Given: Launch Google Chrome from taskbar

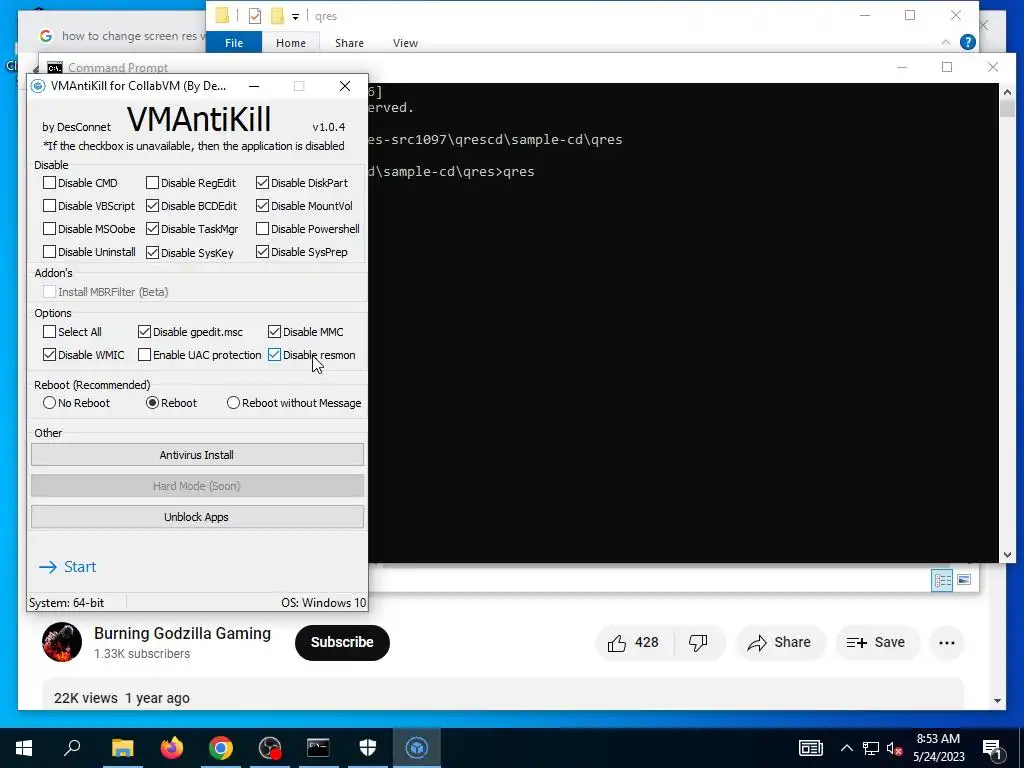Looking at the screenshot, I should point(221,747).
